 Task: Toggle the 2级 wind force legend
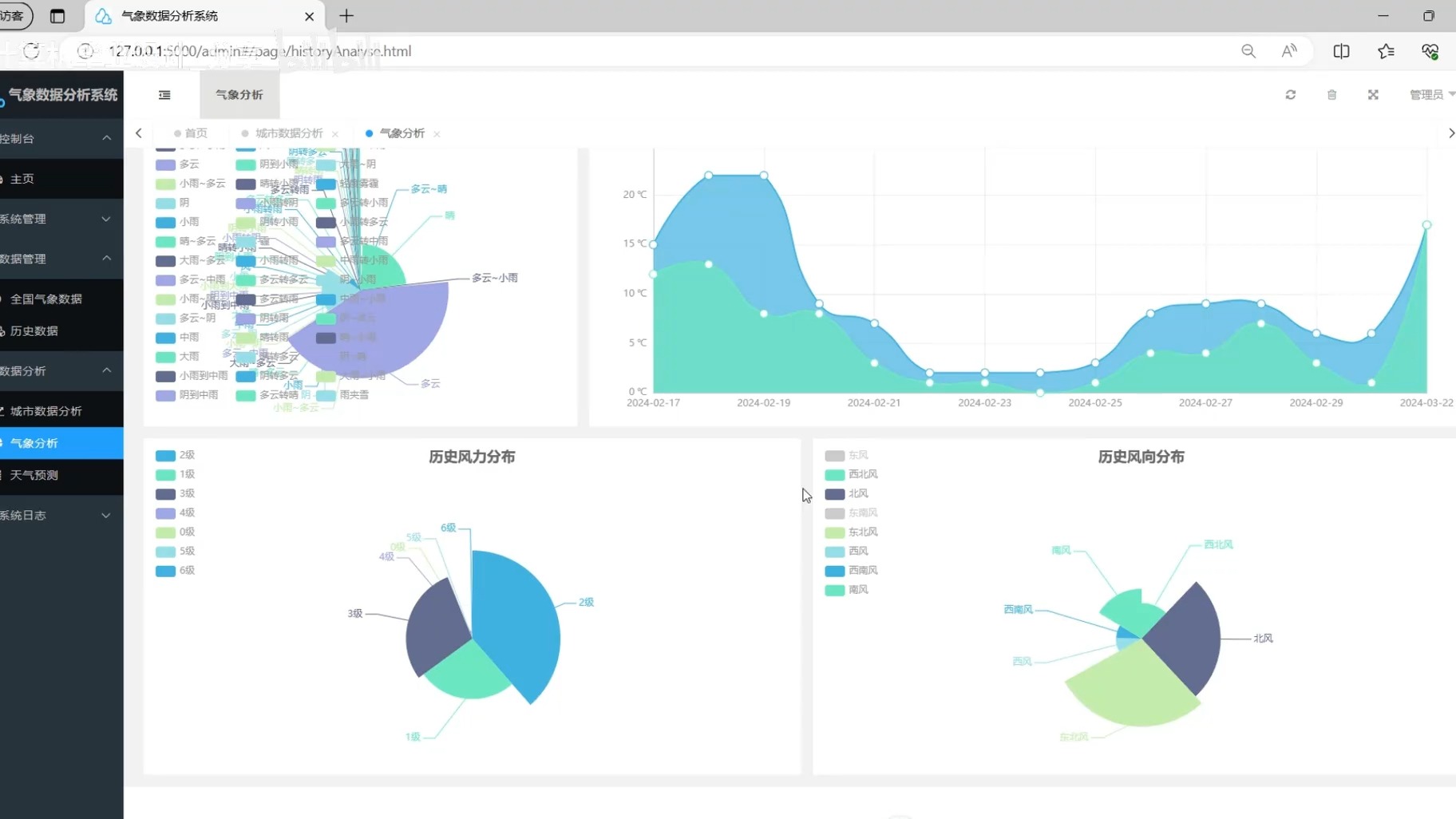pos(175,455)
